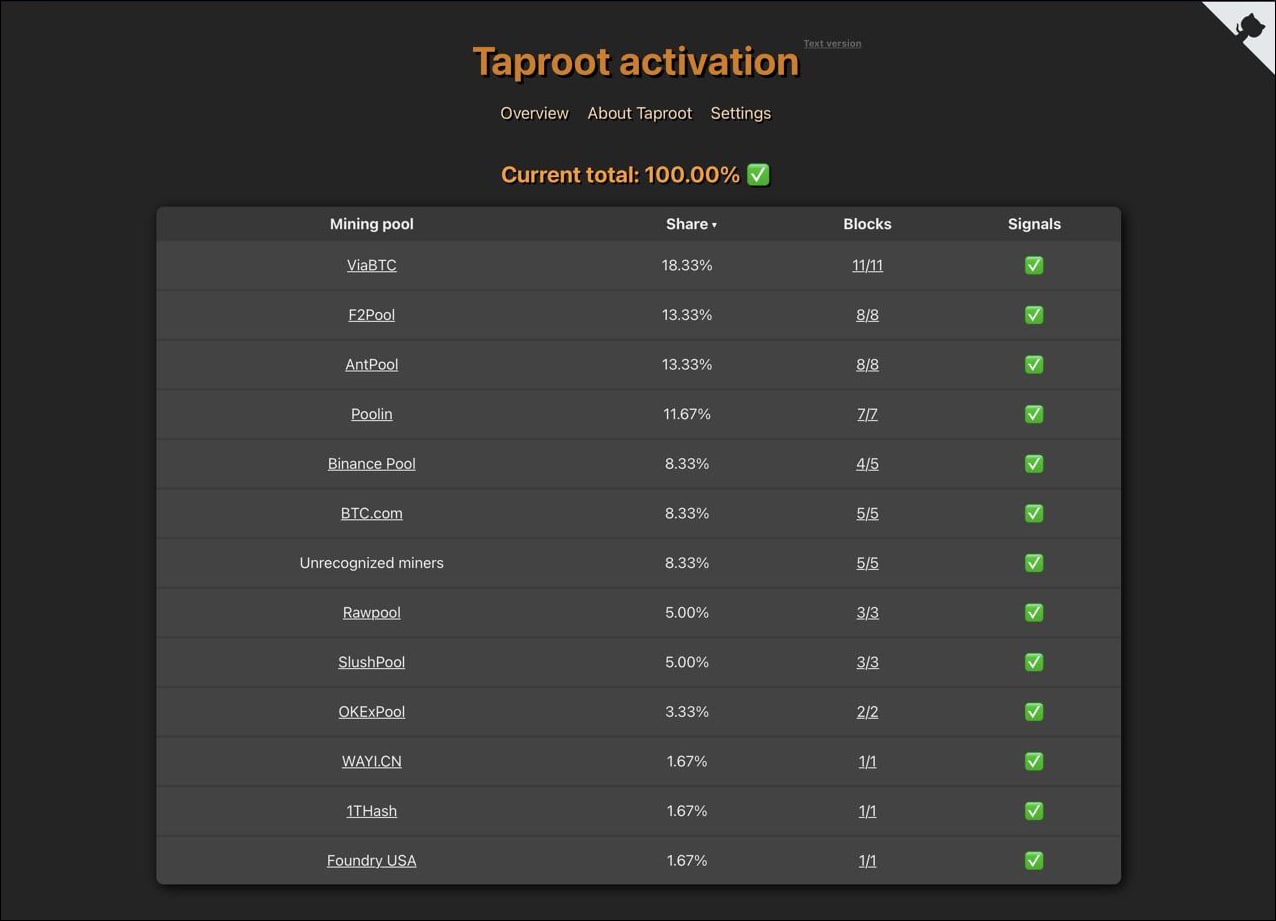1276x921 pixels.
Task: Click the green checkmark in AntPool row
Action: point(1034,364)
